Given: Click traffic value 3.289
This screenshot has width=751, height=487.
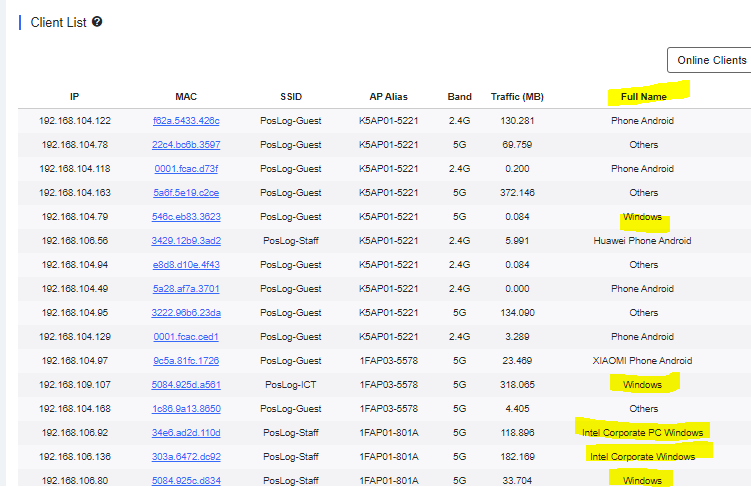Looking at the screenshot, I should click(517, 337).
